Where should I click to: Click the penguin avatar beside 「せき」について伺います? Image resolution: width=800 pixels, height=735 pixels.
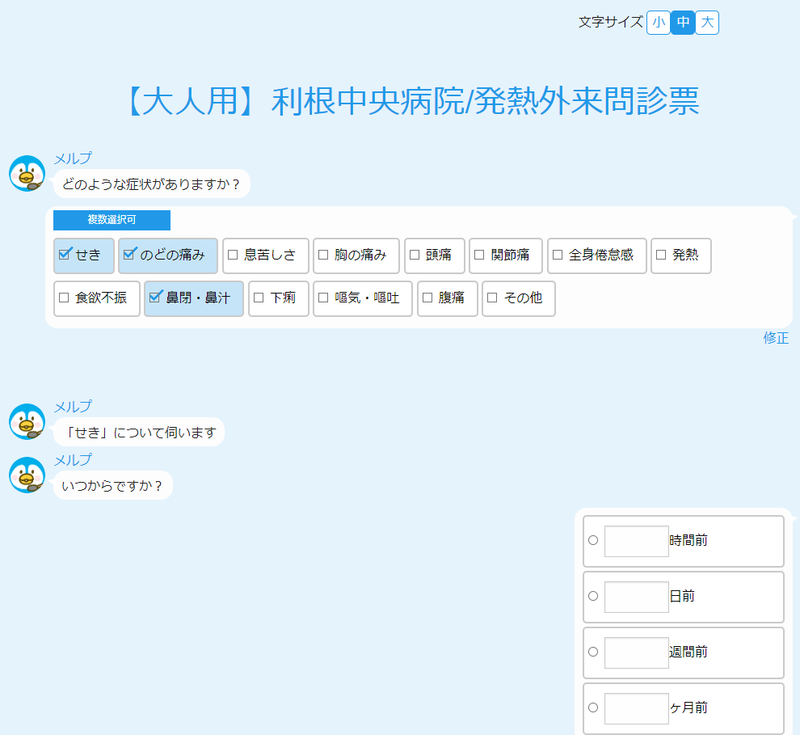point(27,422)
